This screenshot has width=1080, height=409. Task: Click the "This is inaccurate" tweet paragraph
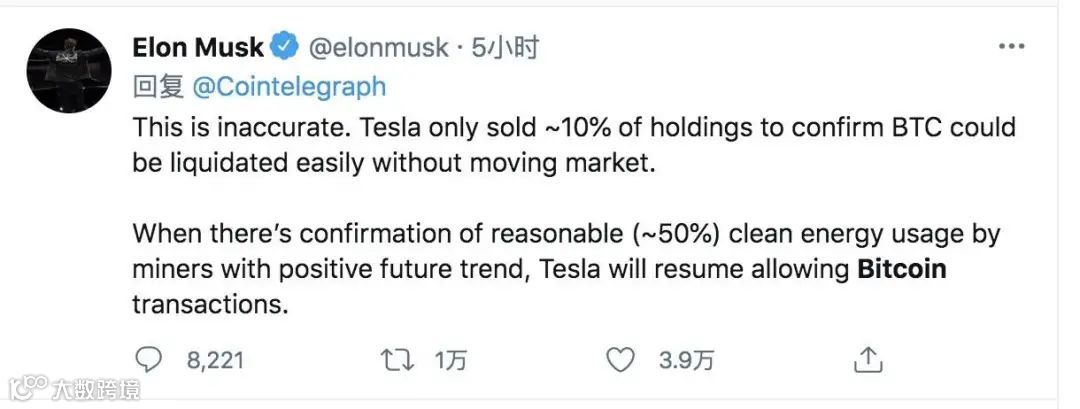[x=574, y=145]
